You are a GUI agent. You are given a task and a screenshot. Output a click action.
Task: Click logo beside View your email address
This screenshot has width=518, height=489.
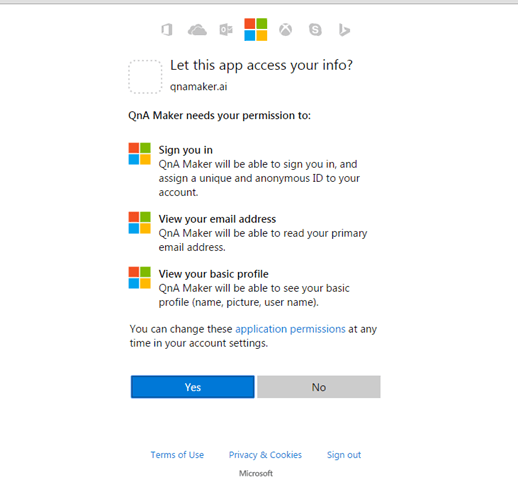click(140, 223)
